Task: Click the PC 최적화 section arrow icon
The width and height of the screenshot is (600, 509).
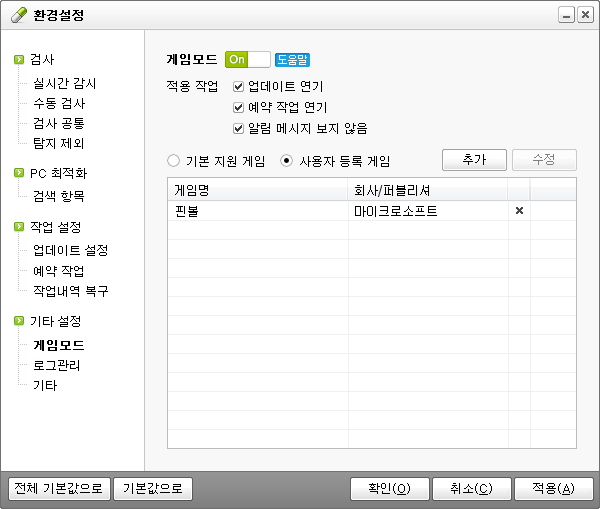Action: [19, 173]
